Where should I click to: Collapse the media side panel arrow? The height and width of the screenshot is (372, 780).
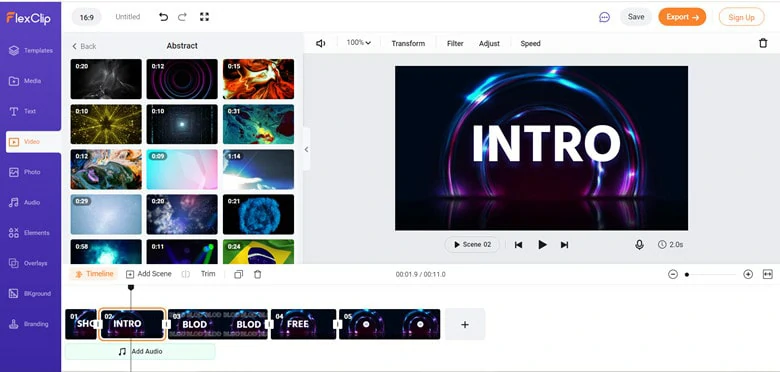click(306, 149)
